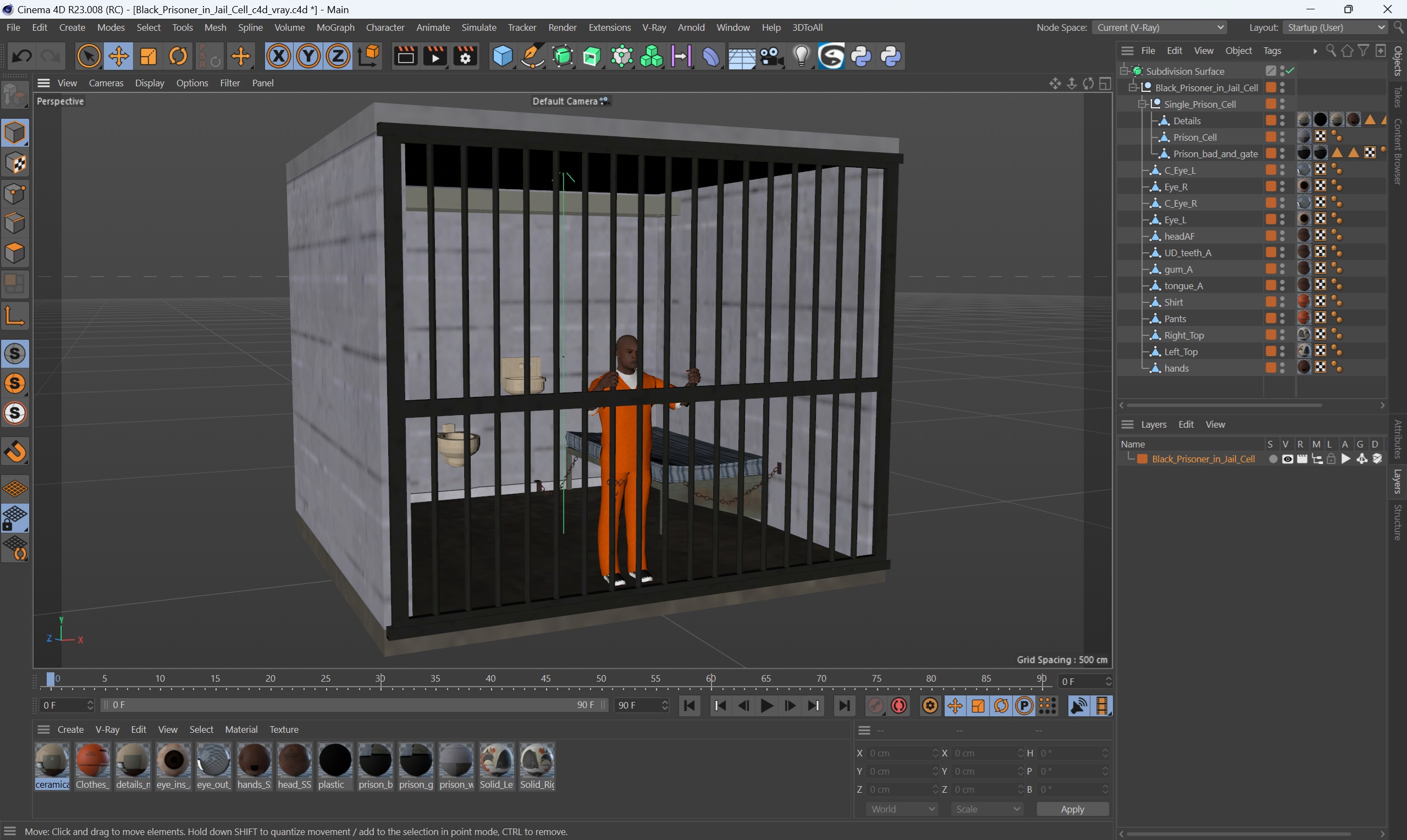Viewport: 1407px width, 840px height.
Task: Add a Light object icon
Action: point(802,56)
